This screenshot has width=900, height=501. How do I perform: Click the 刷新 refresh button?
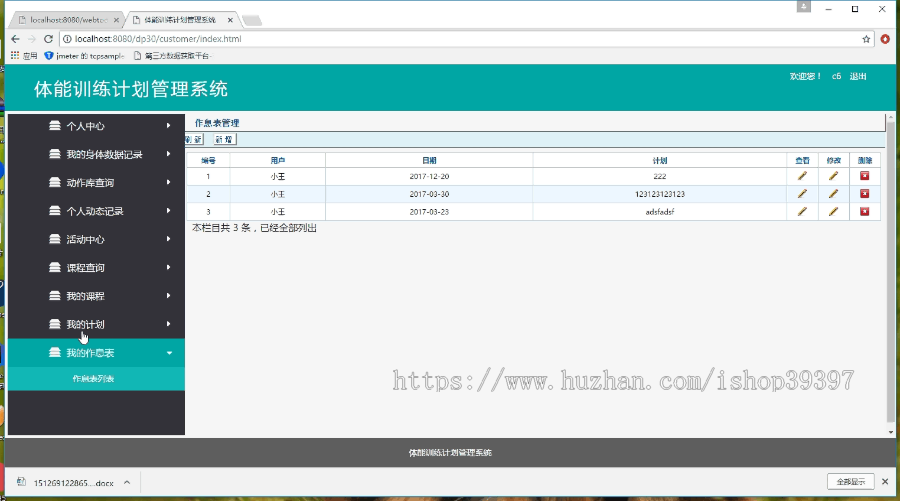click(194, 139)
